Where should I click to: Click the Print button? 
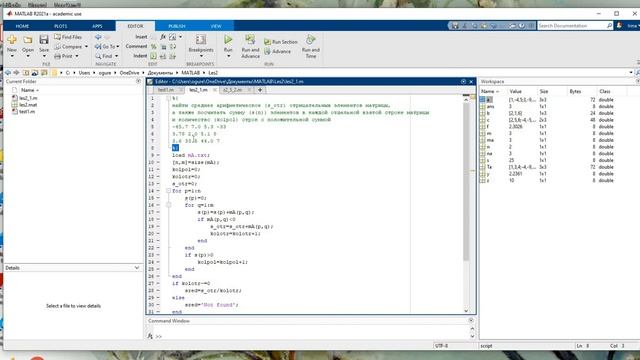point(64,56)
